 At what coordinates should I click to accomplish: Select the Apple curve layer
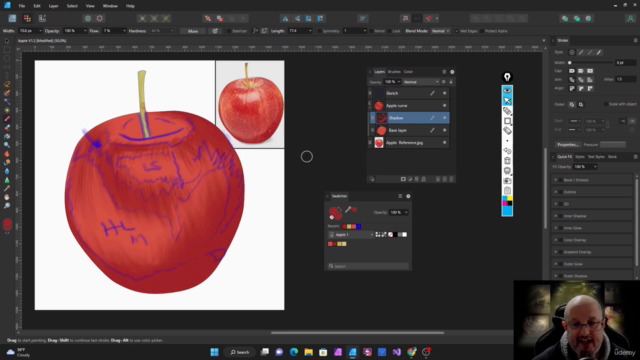click(409, 106)
